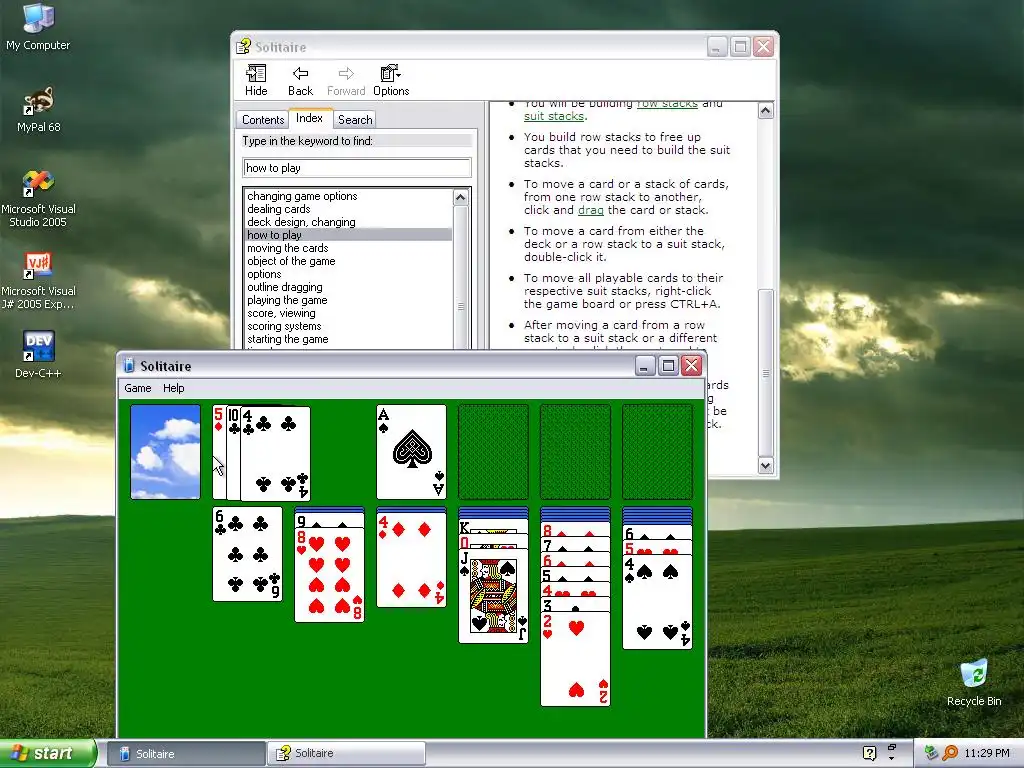Open My Computer desktop icon
Image resolution: width=1024 pixels, height=768 pixels.
coord(38,26)
